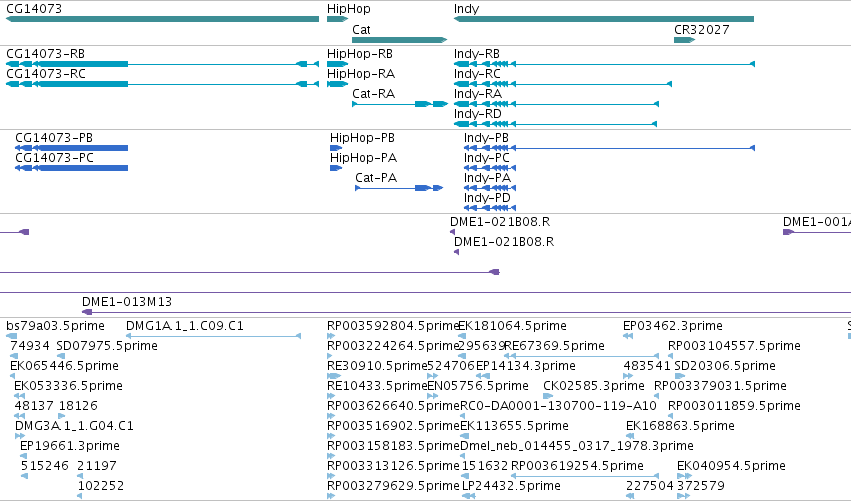
Task: Select the HipHop-PA protein feature
Action: [x=336, y=168]
